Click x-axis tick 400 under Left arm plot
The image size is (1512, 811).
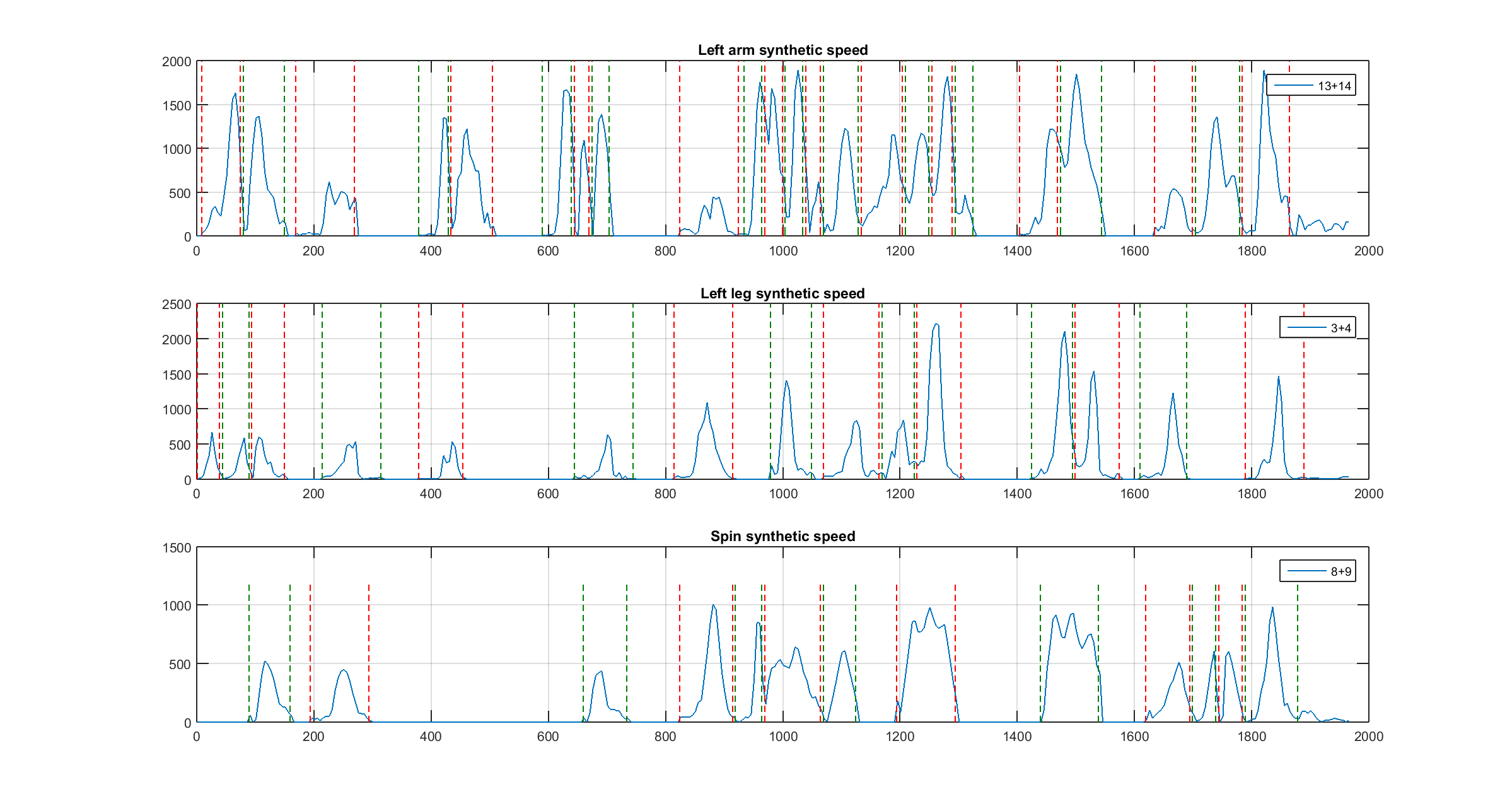pyautogui.click(x=431, y=251)
